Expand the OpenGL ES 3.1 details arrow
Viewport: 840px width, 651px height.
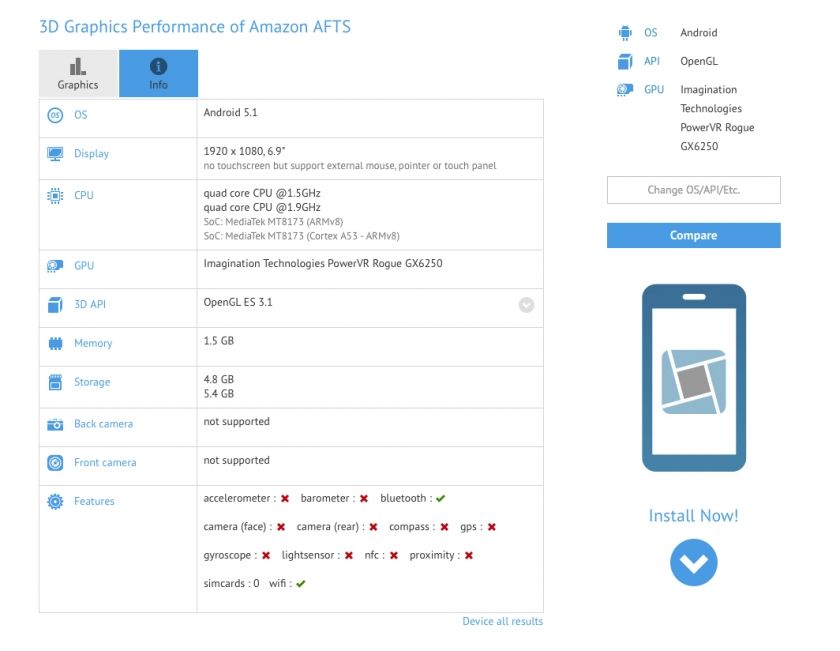tap(526, 306)
